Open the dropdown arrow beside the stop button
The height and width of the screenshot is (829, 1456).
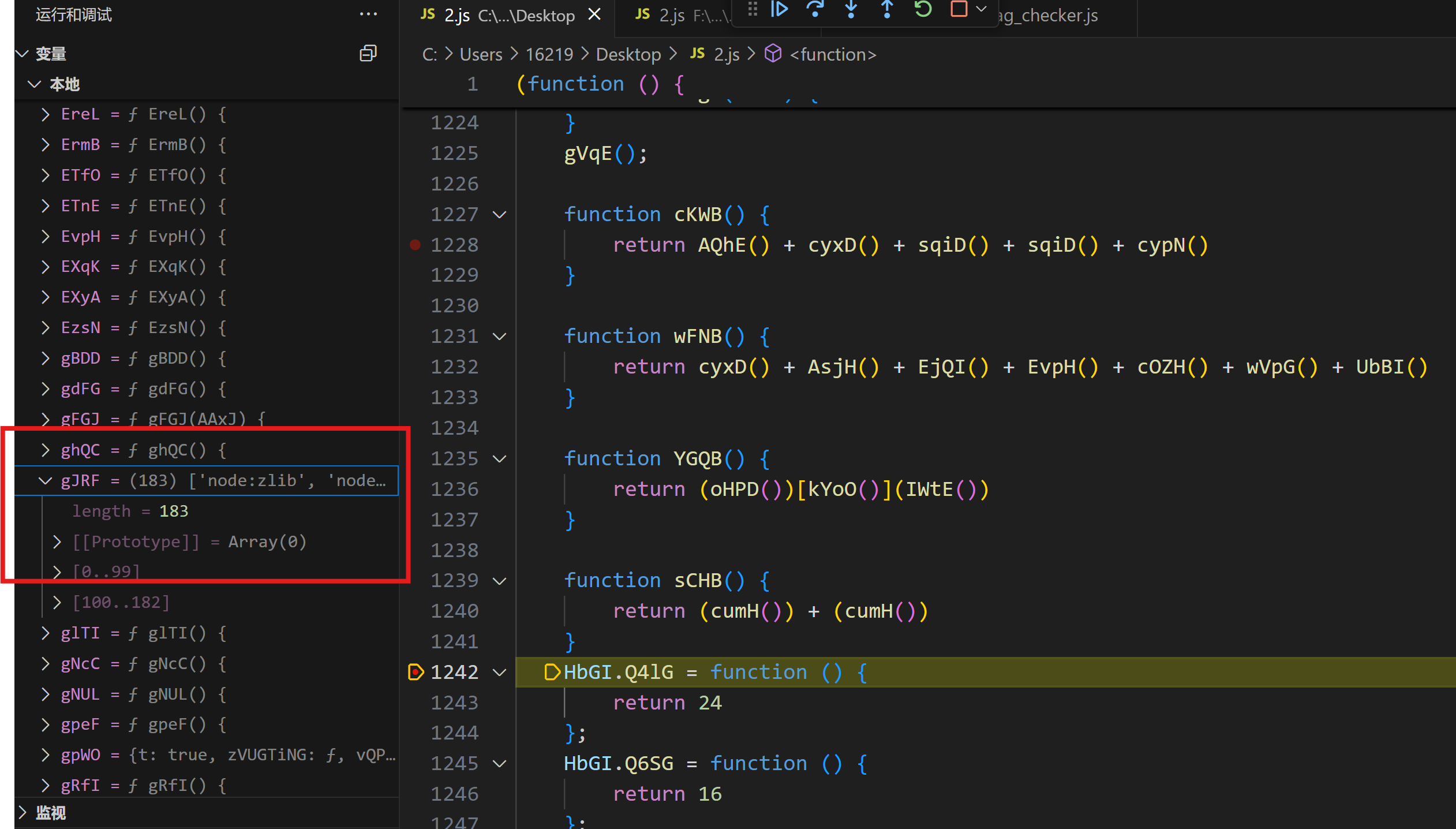[982, 9]
